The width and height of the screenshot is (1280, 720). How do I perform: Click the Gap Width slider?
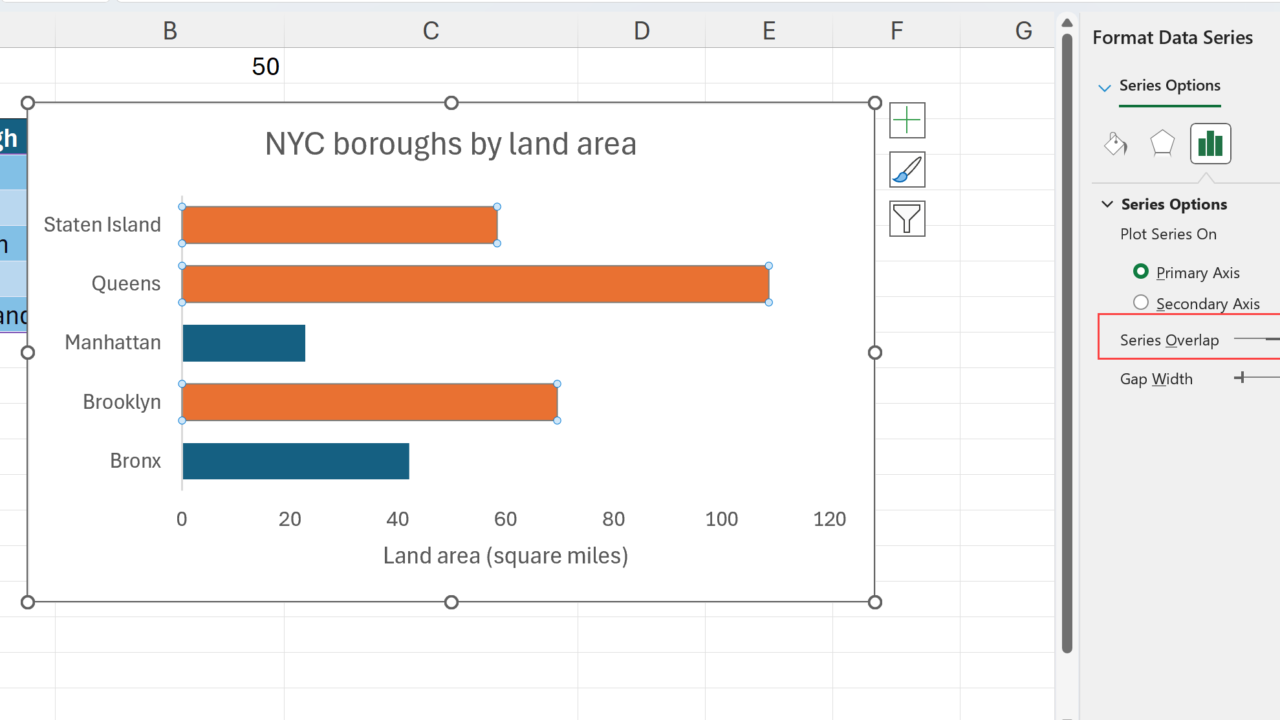click(x=1257, y=378)
